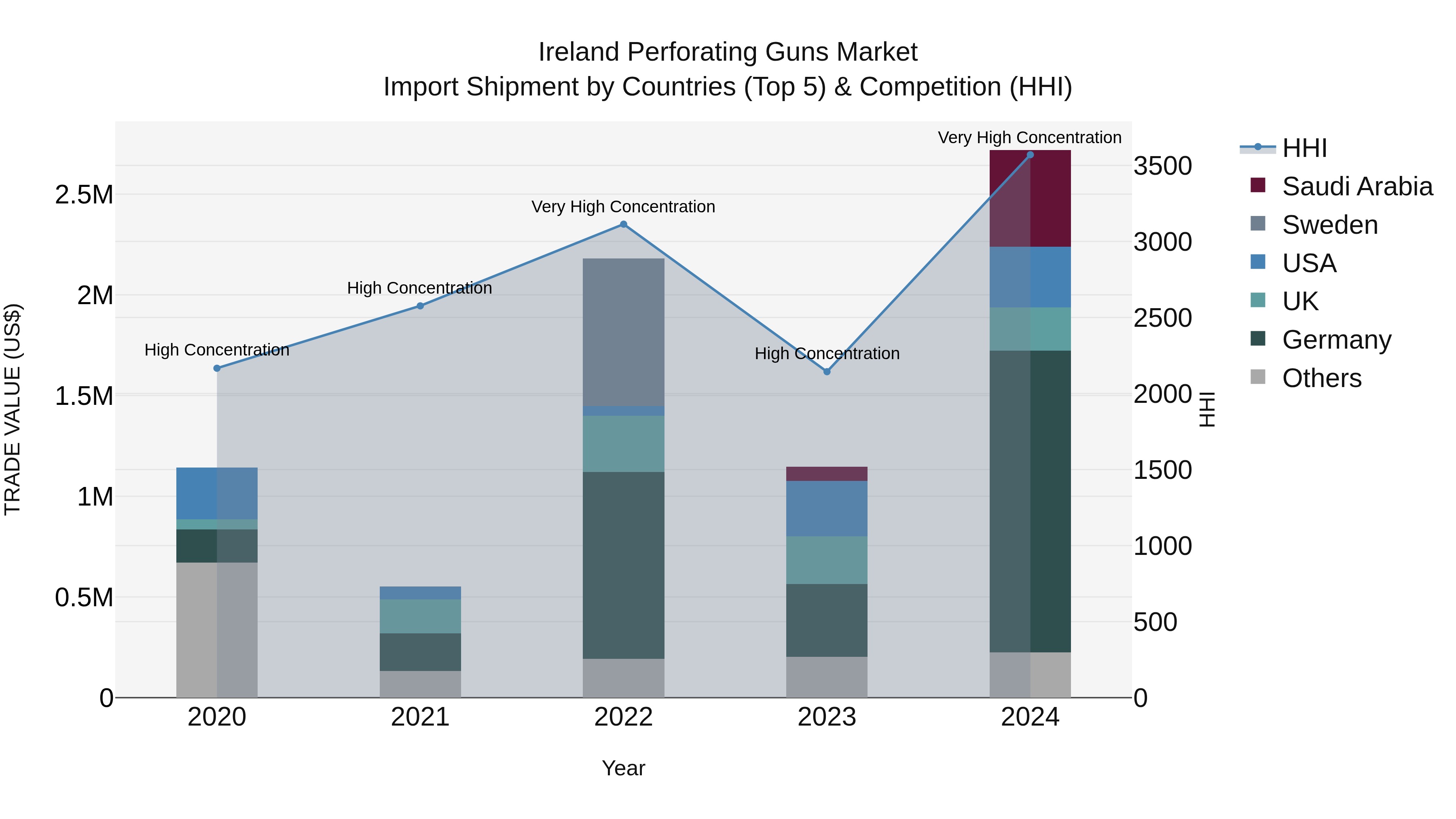Click the 2024 x-axis tick label

[x=1030, y=717]
